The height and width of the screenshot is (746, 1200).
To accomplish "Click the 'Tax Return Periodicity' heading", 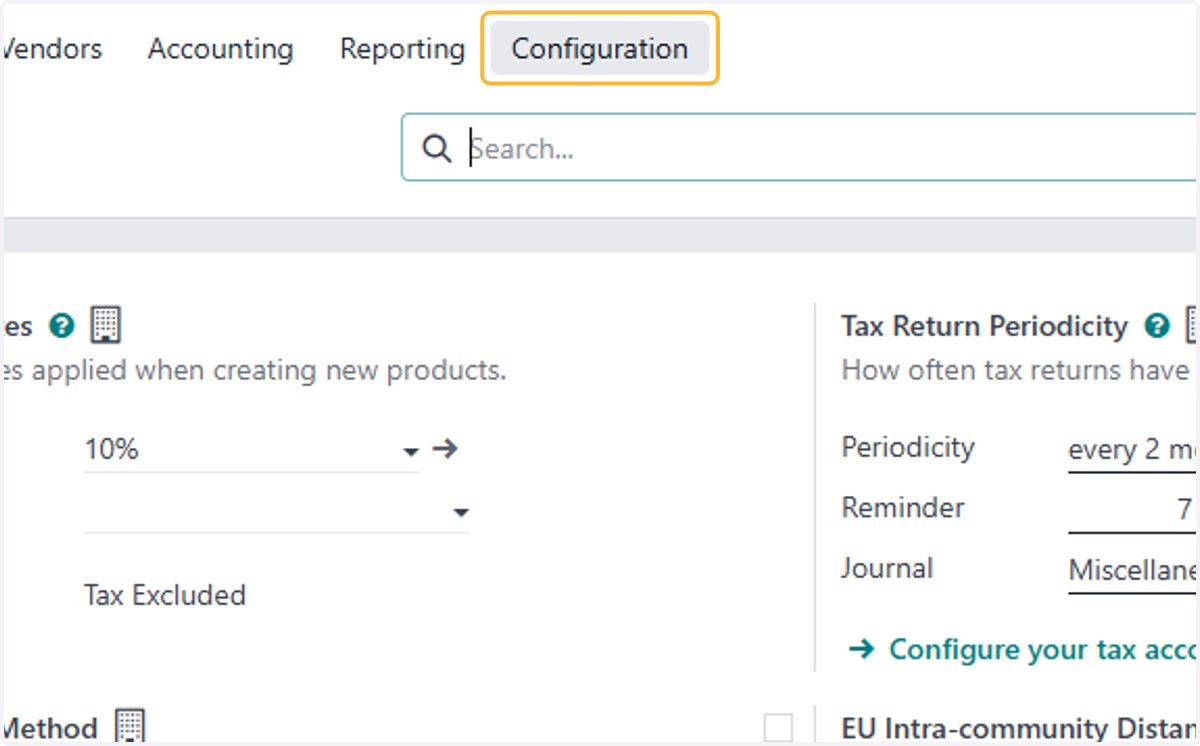I will pyautogui.click(x=985, y=326).
